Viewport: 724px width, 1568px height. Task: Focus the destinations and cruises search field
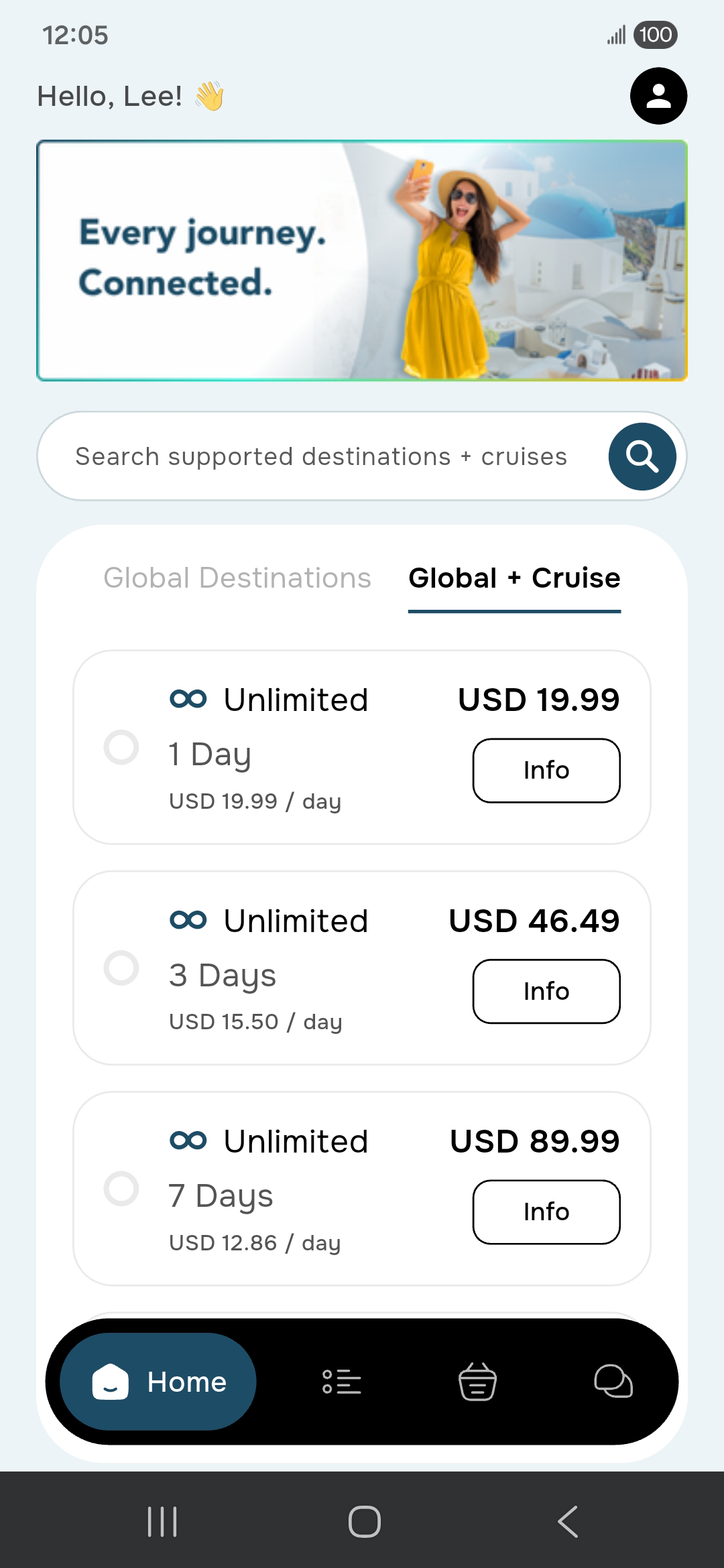[x=322, y=456]
